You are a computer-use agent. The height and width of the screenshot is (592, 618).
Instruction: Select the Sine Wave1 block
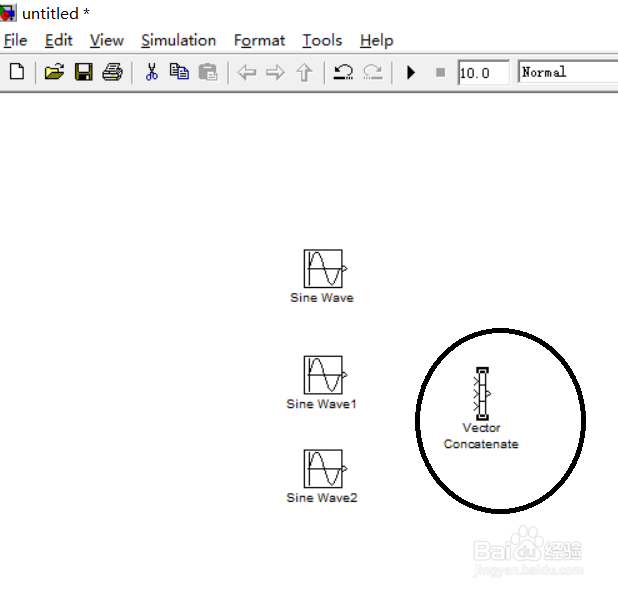click(x=323, y=375)
